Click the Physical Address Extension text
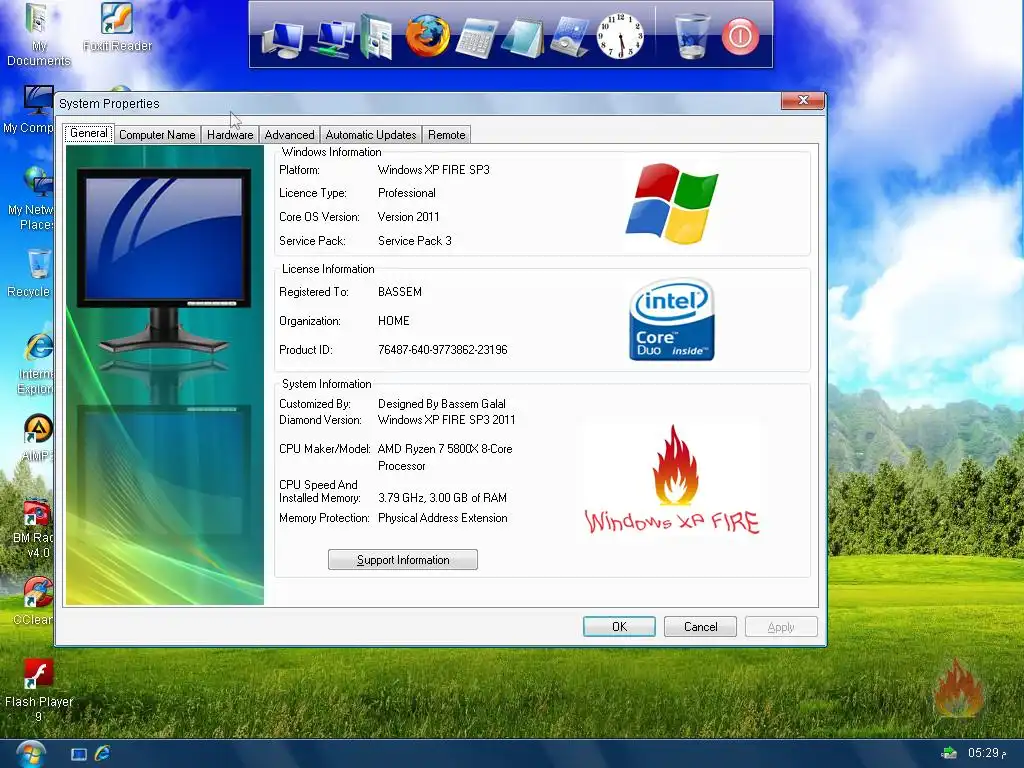This screenshot has width=1024, height=768. (x=442, y=518)
